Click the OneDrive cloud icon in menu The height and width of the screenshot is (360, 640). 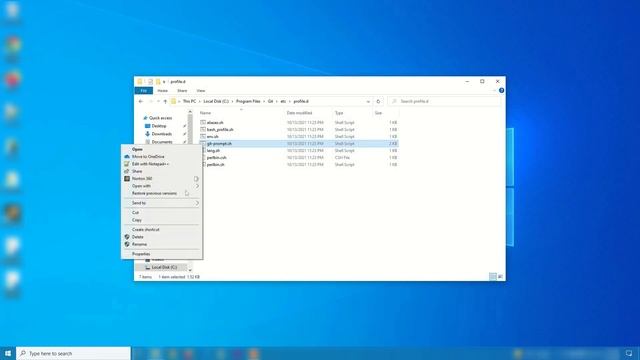[x=127, y=157]
